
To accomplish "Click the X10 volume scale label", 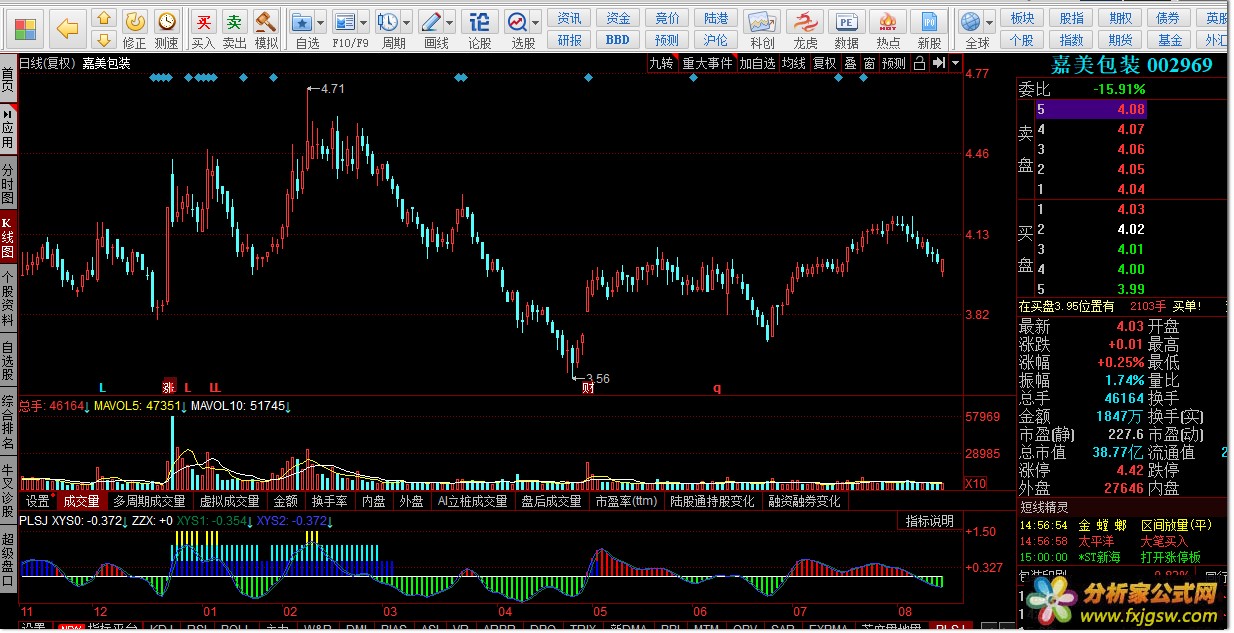I will click(975, 484).
